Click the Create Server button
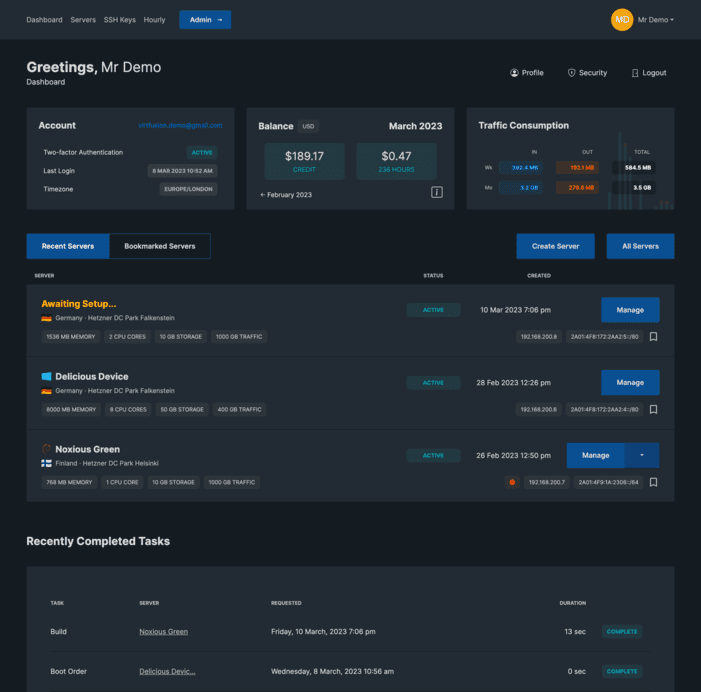This screenshot has height=692, width=701. 556,246
